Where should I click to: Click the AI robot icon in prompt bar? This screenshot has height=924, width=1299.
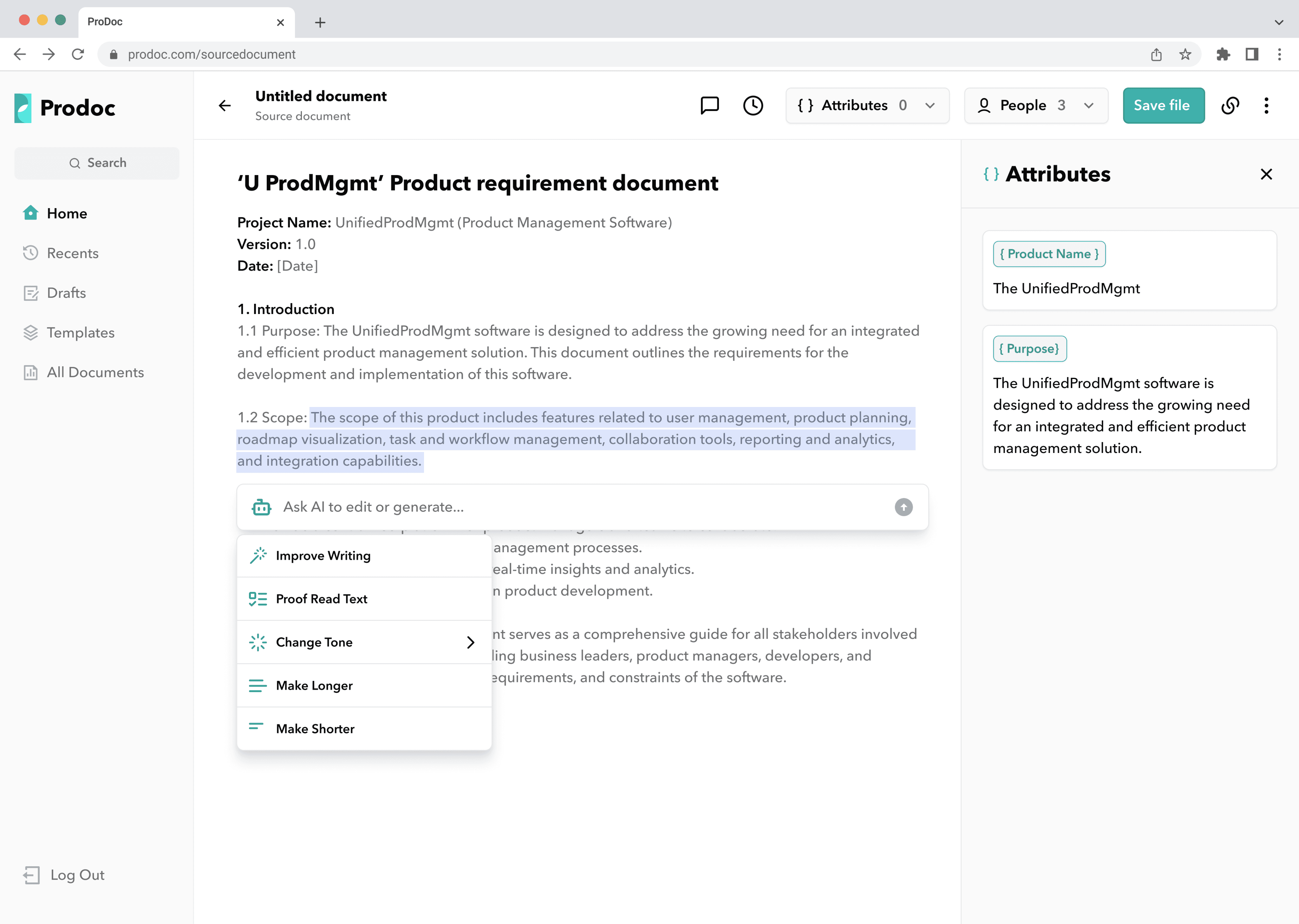[x=262, y=507]
